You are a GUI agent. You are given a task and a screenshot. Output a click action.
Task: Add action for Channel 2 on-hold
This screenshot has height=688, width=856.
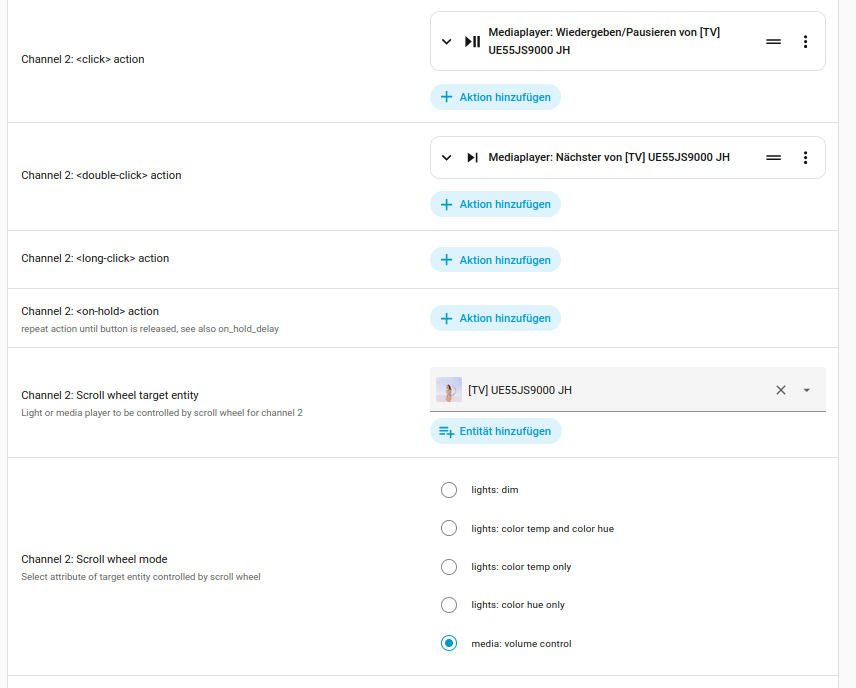(x=496, y=318)
